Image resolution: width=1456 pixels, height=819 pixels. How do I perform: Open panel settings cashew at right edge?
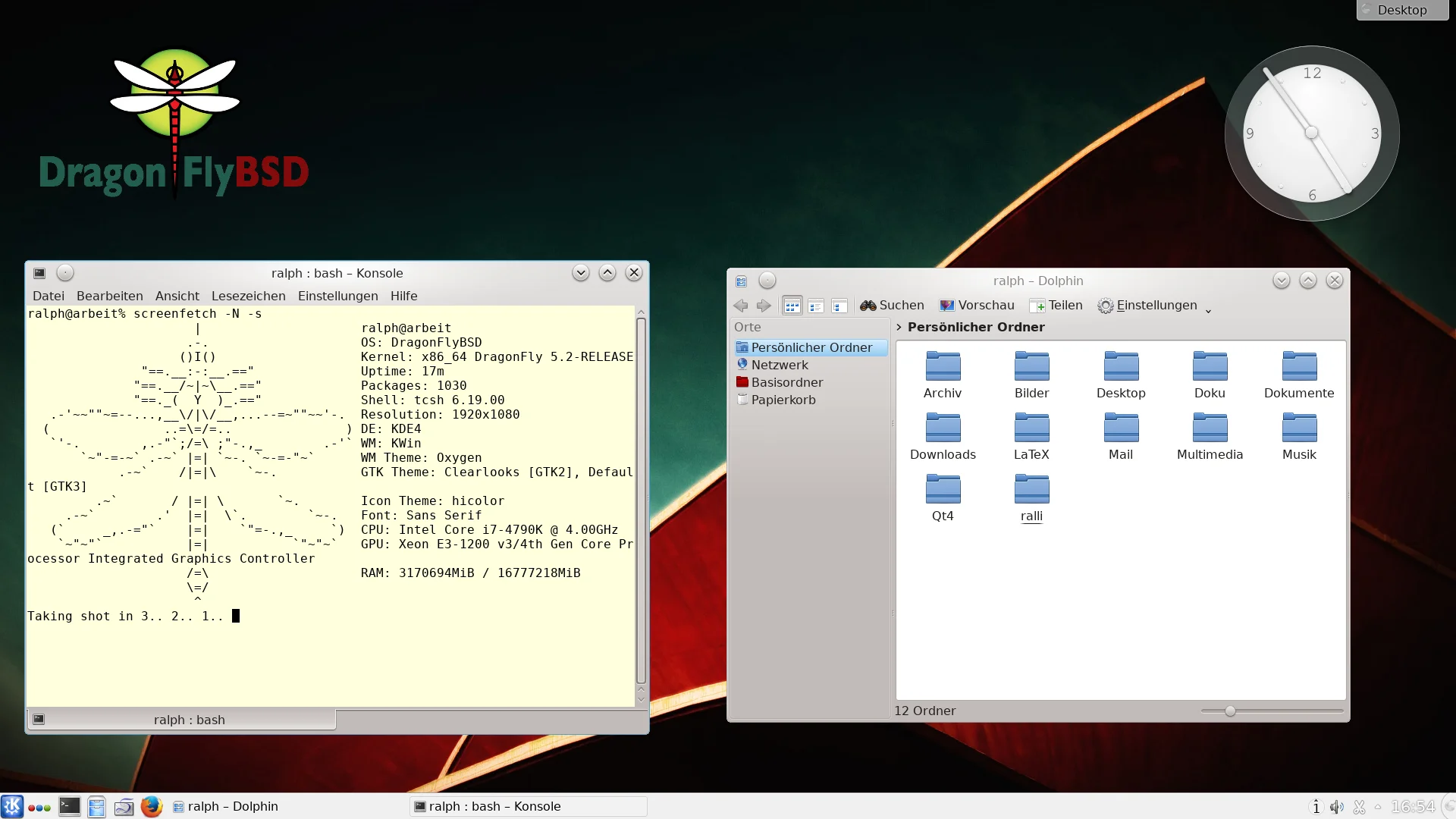1448,807
